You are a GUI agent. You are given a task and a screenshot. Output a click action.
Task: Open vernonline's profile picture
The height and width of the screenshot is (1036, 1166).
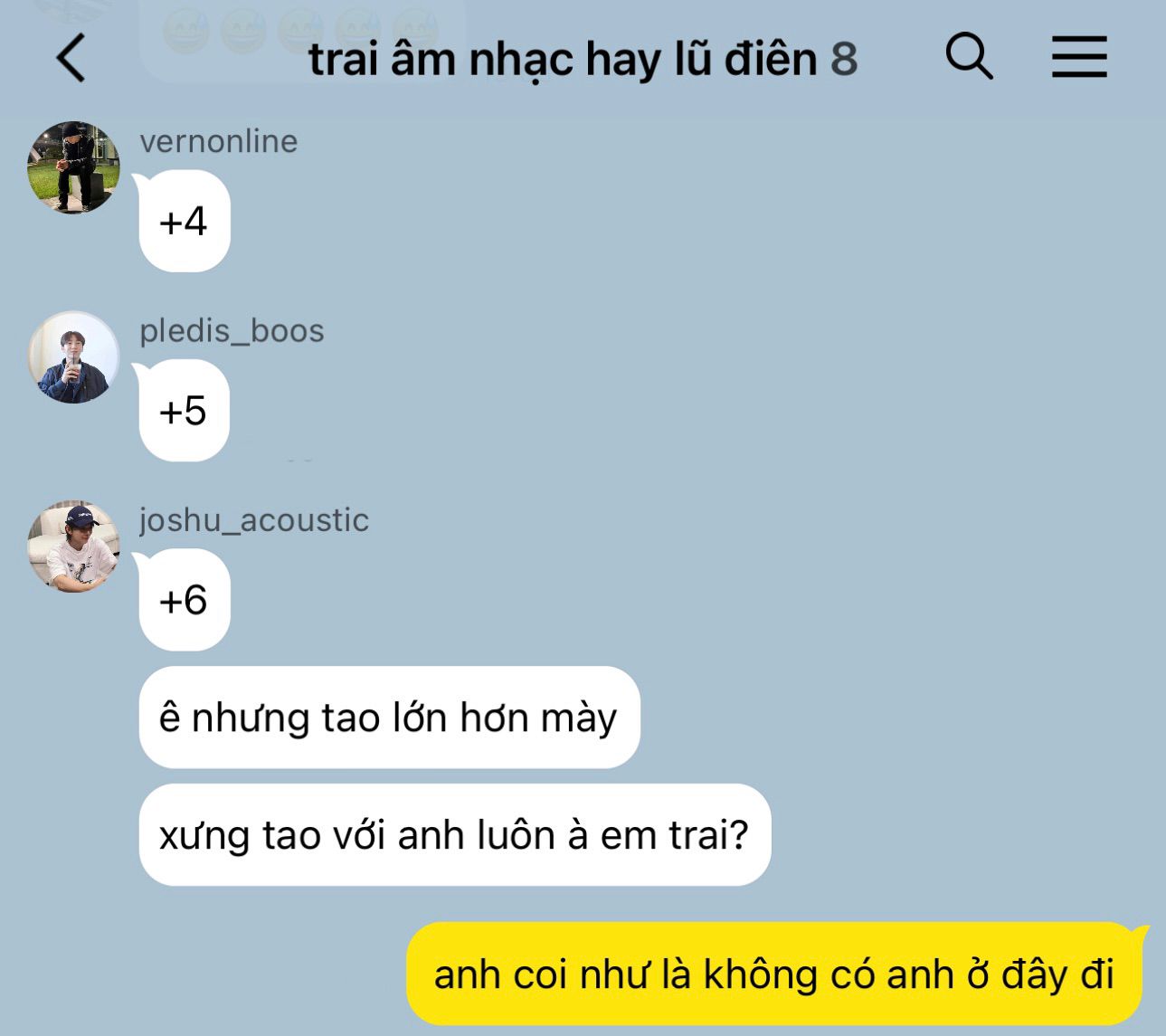pos(73,167)
